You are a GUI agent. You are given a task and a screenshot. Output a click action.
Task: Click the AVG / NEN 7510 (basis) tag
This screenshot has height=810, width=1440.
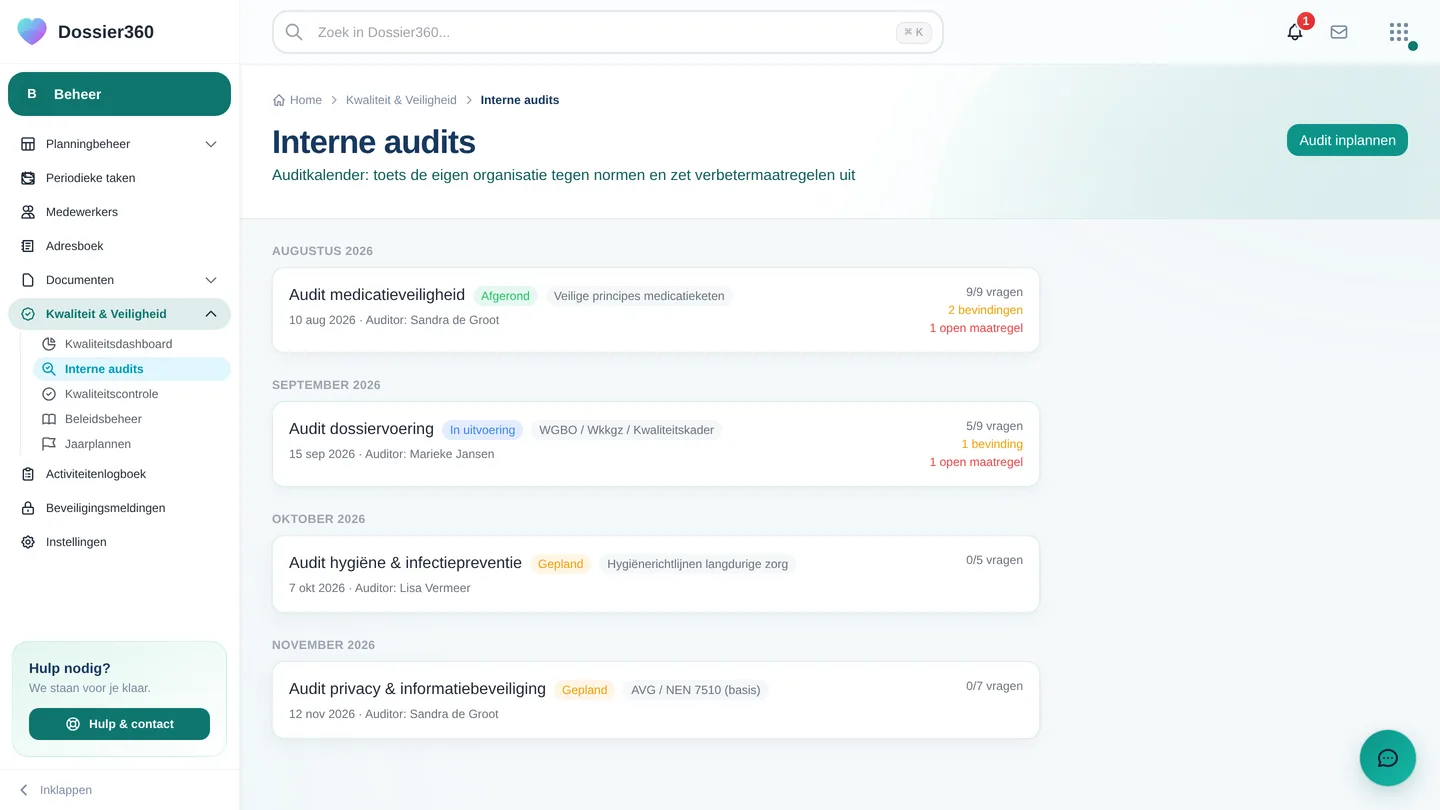click(695, 690)
